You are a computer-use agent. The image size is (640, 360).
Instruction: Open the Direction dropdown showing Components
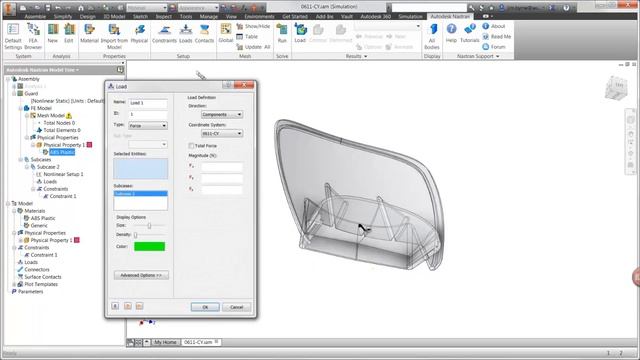click(222, 115)
